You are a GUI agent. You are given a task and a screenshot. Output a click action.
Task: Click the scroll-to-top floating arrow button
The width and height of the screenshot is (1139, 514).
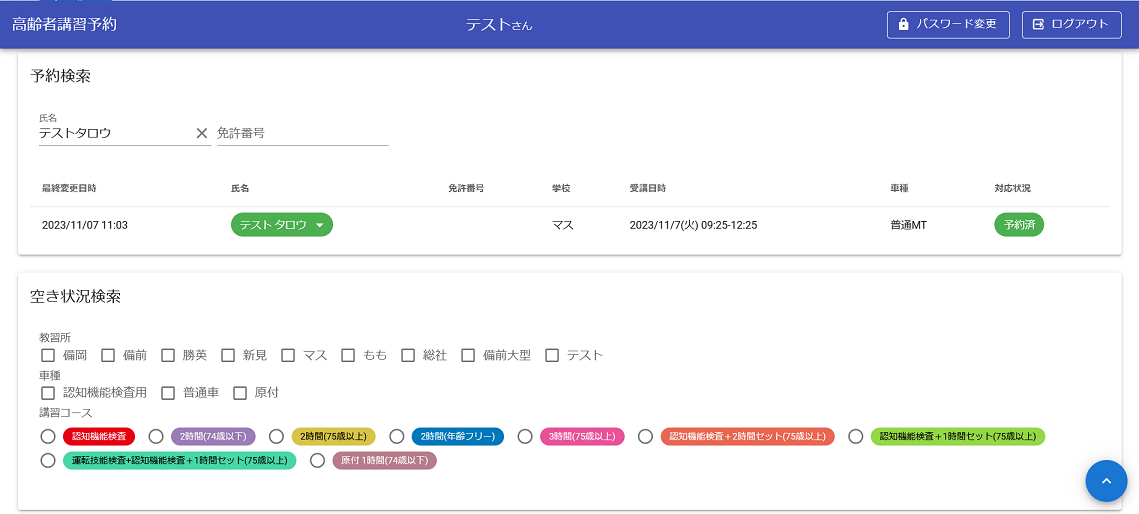[1106, 481]
